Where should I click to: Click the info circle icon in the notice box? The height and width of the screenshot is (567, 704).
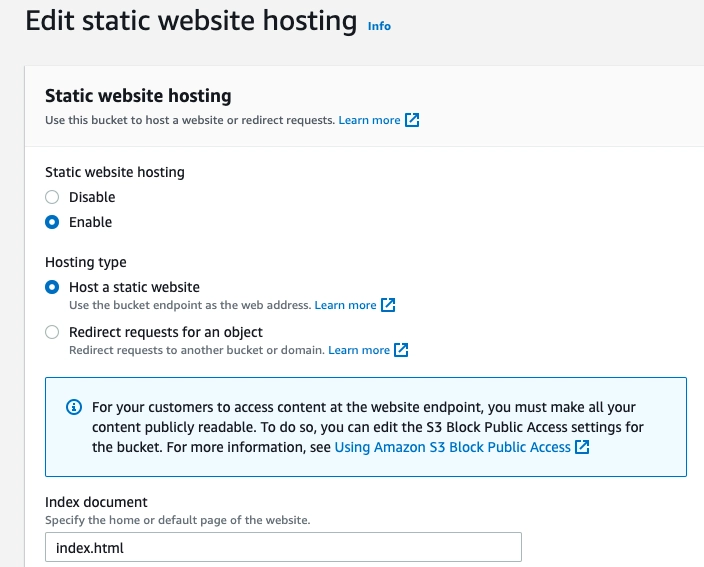click(73, 408)
